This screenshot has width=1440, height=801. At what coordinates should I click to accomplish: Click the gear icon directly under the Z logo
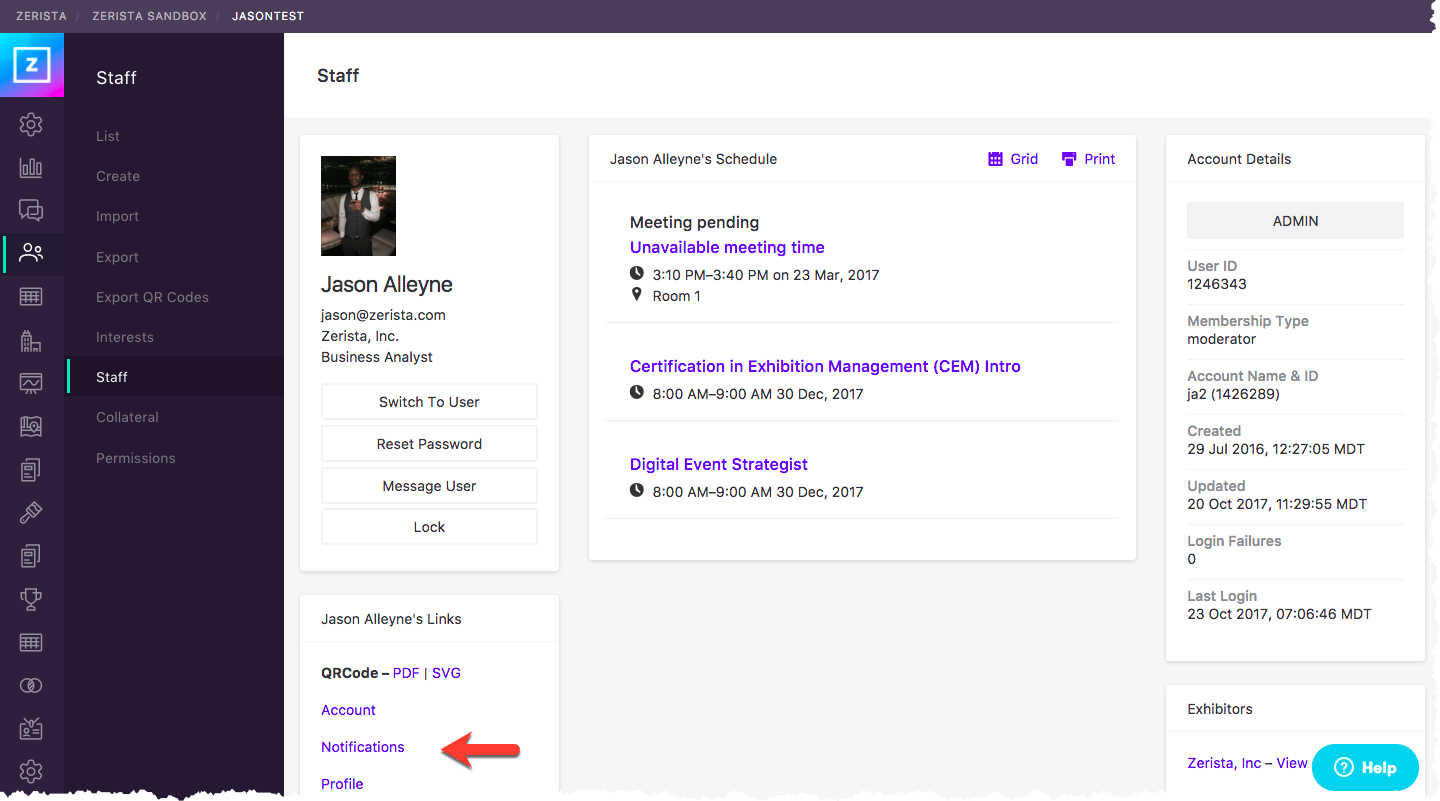31,125
